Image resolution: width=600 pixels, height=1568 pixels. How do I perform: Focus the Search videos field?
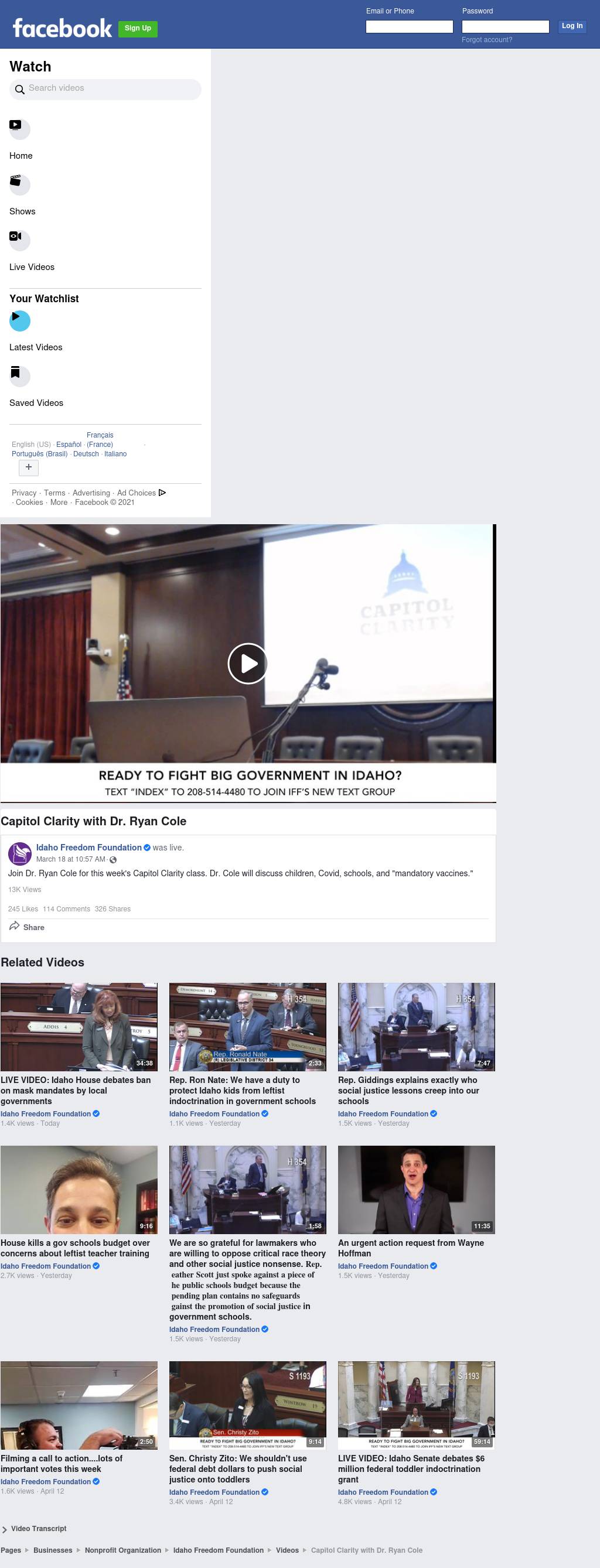click(110, 88)
